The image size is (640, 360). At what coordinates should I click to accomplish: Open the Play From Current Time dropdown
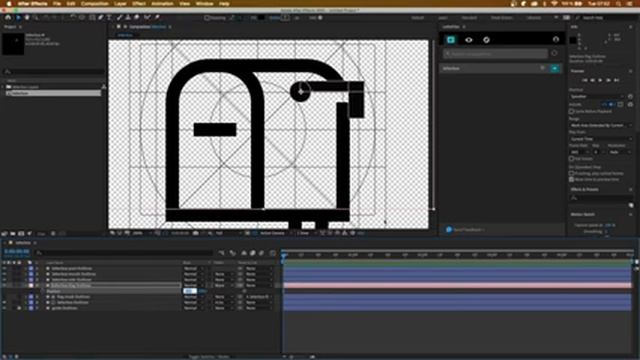(600, 139)
